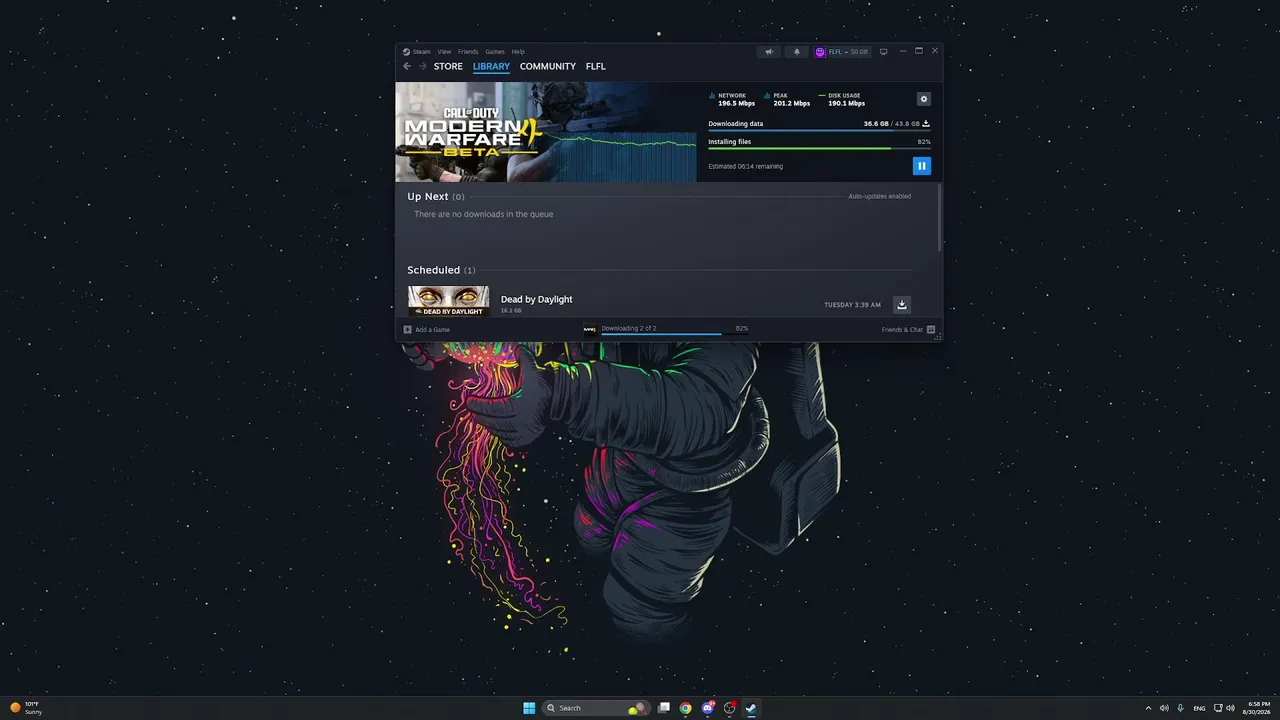Open the FLFL profile tab

[596, 67]
